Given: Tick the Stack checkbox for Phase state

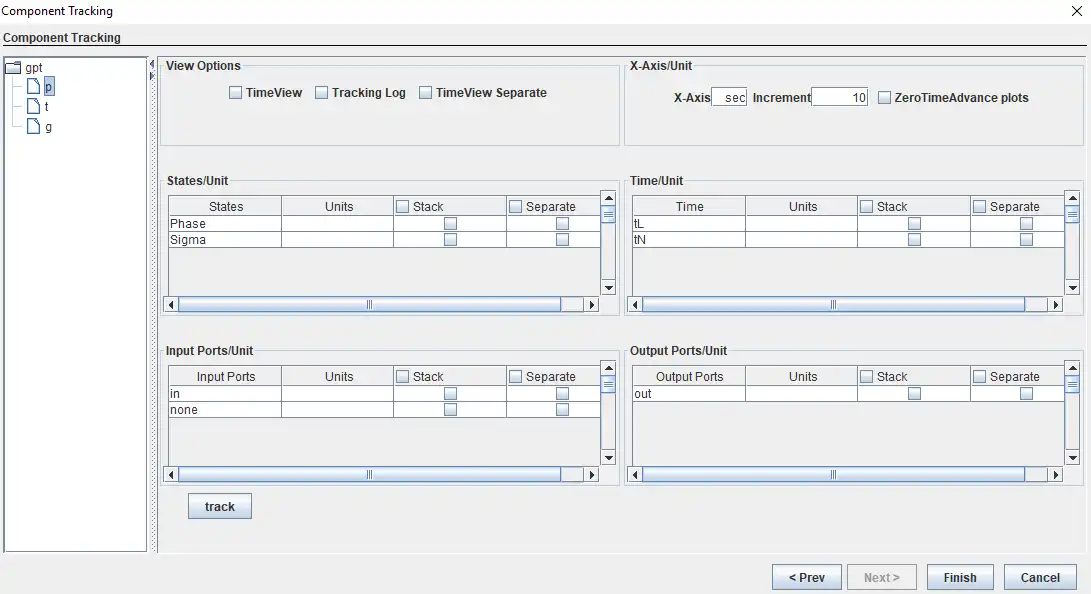Looking at the screenshot, I should click(x=450, y=224).
